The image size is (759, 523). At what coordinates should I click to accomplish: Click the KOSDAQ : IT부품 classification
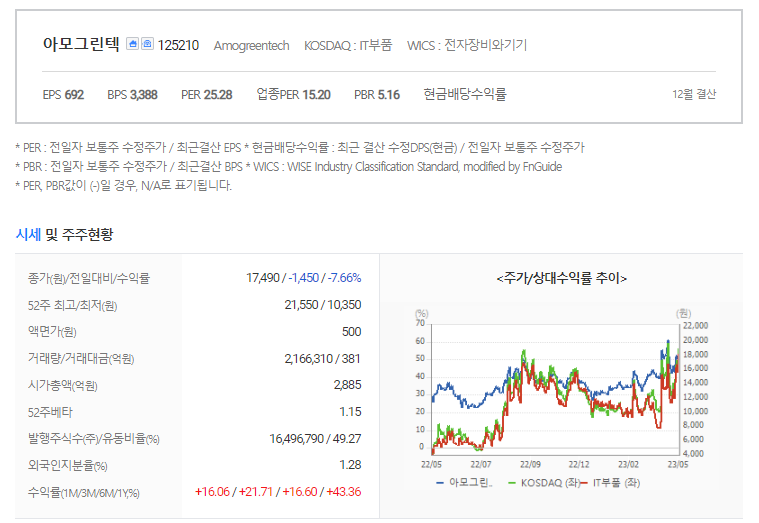click(x=348, y=46)
